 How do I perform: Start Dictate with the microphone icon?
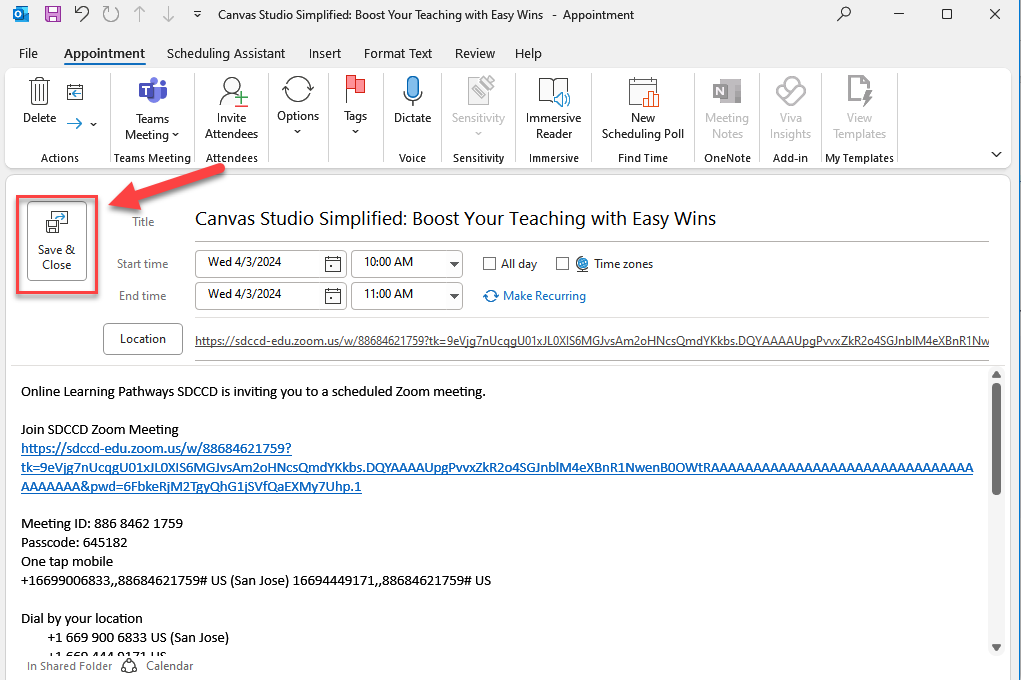(x=412, y=92)
